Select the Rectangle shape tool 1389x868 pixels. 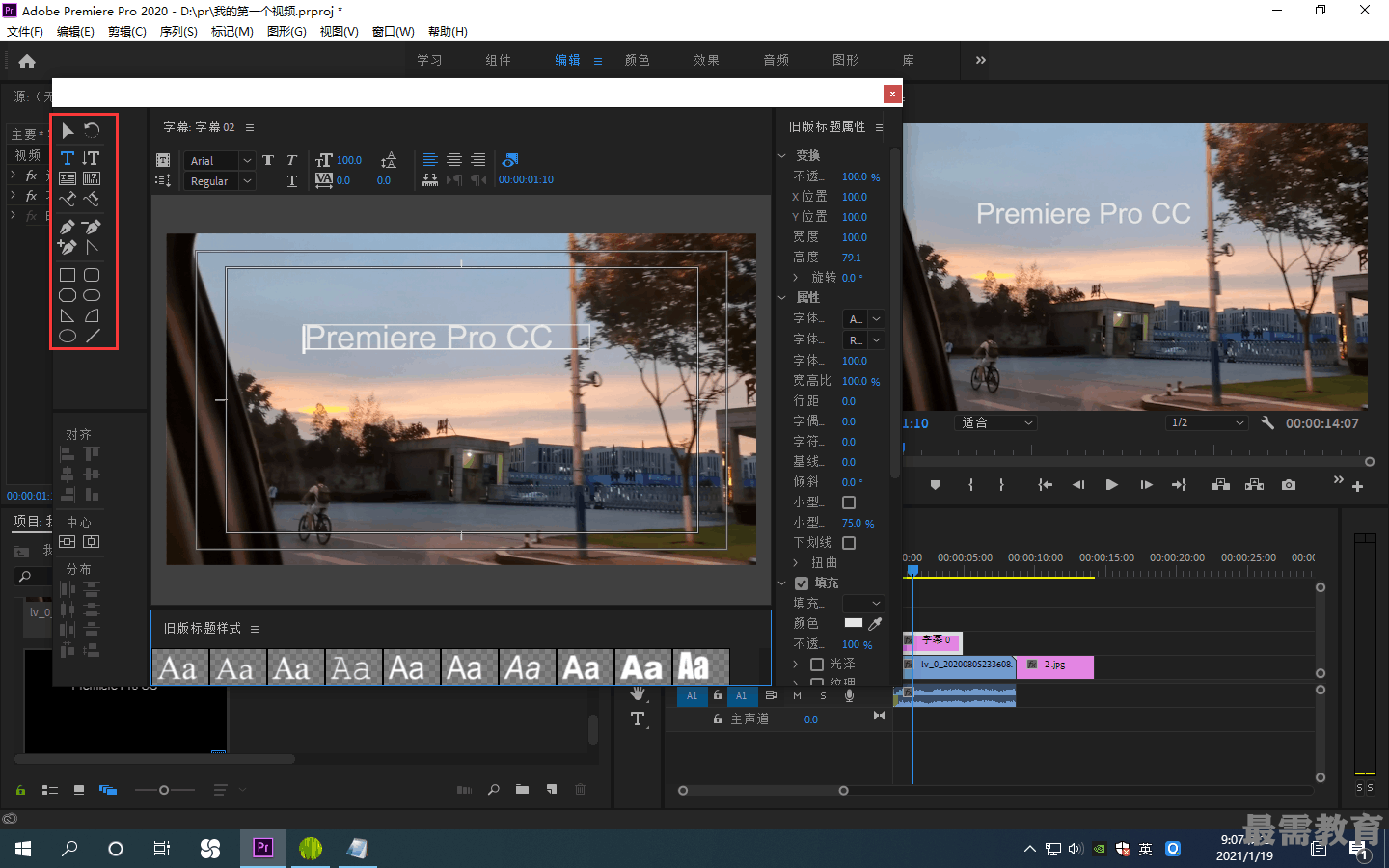(68, 275)
